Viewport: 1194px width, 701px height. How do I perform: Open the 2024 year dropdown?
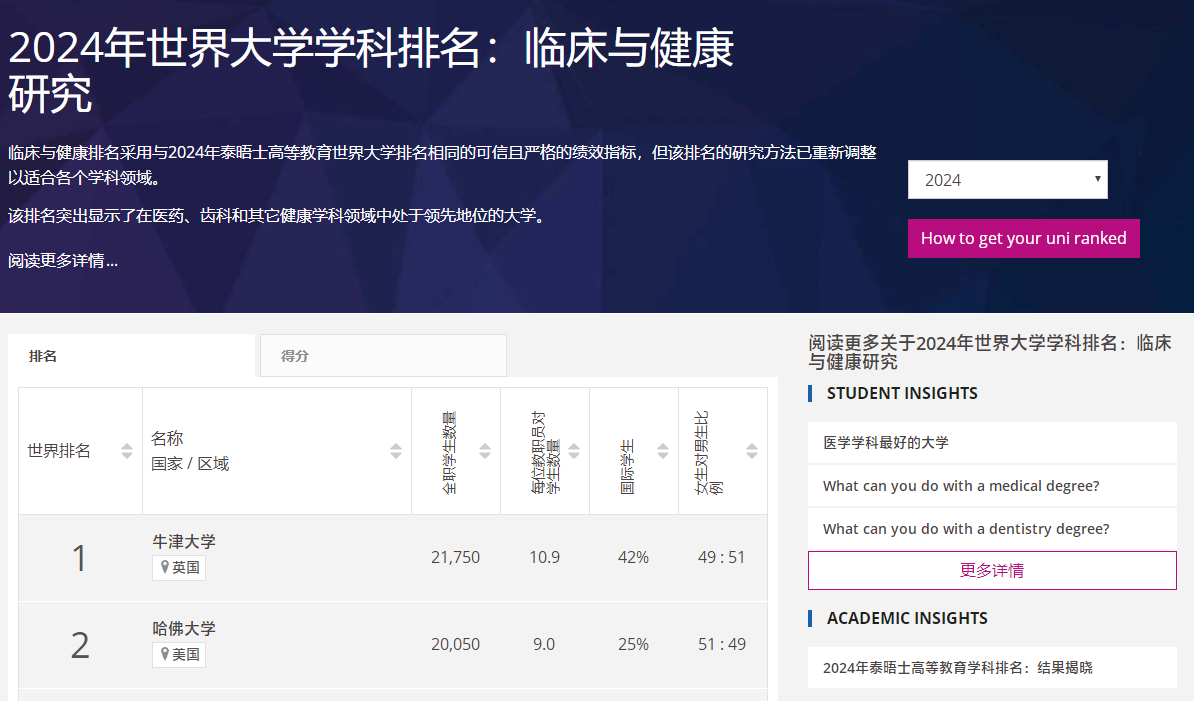tap(1007, 180)
